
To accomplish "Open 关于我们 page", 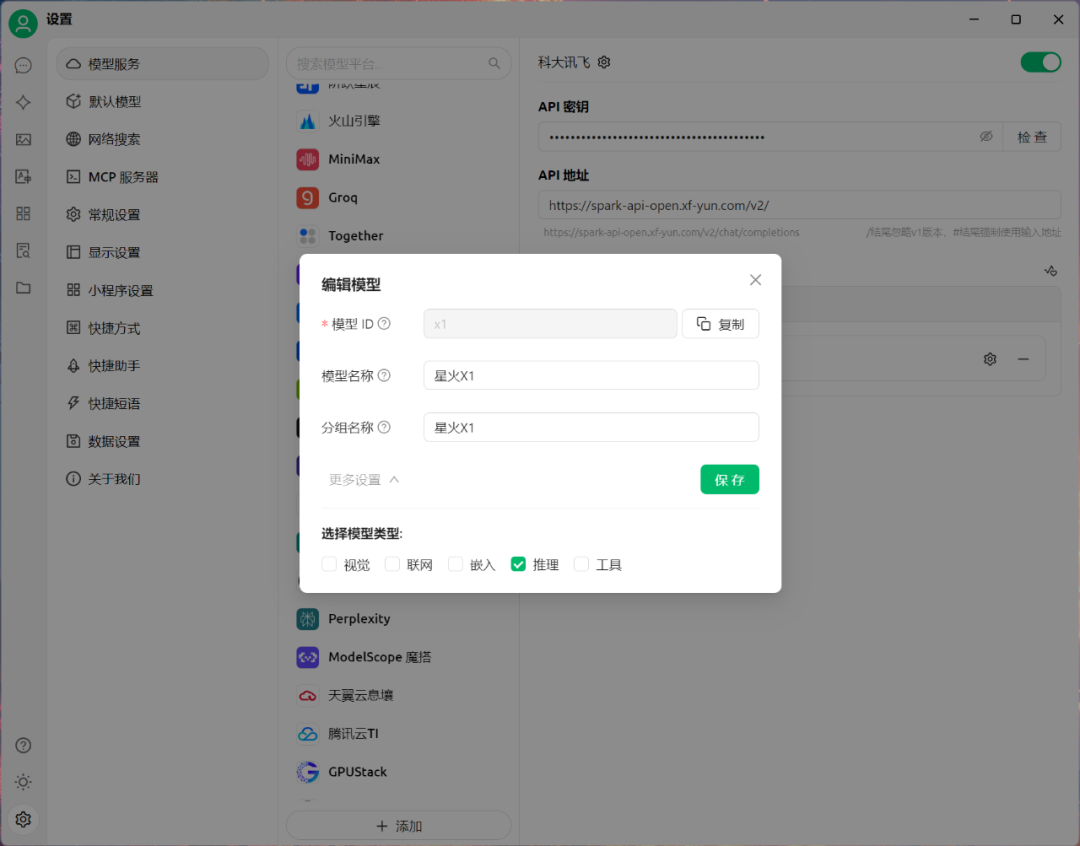I will [x=163, y=479].
